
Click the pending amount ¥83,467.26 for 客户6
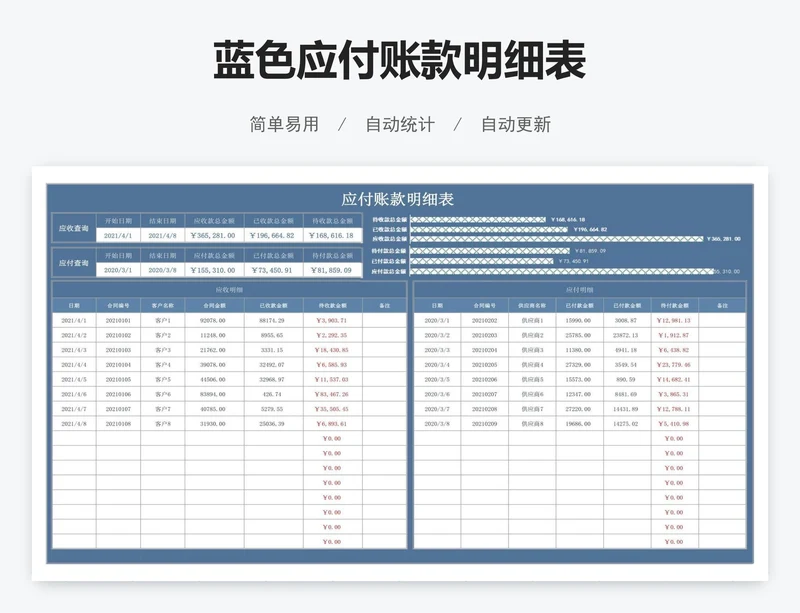click(x=333, y=395)
